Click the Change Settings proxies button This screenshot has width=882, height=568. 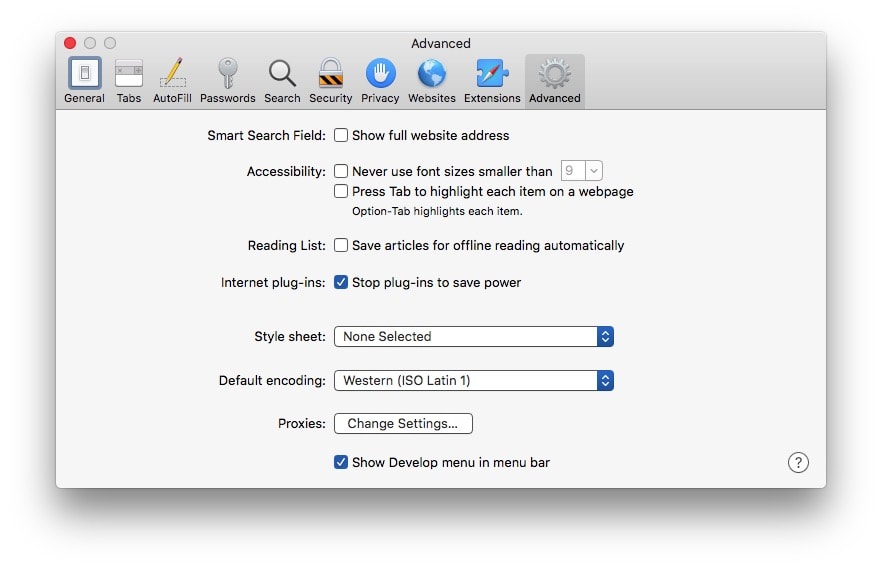click(403, 424)
